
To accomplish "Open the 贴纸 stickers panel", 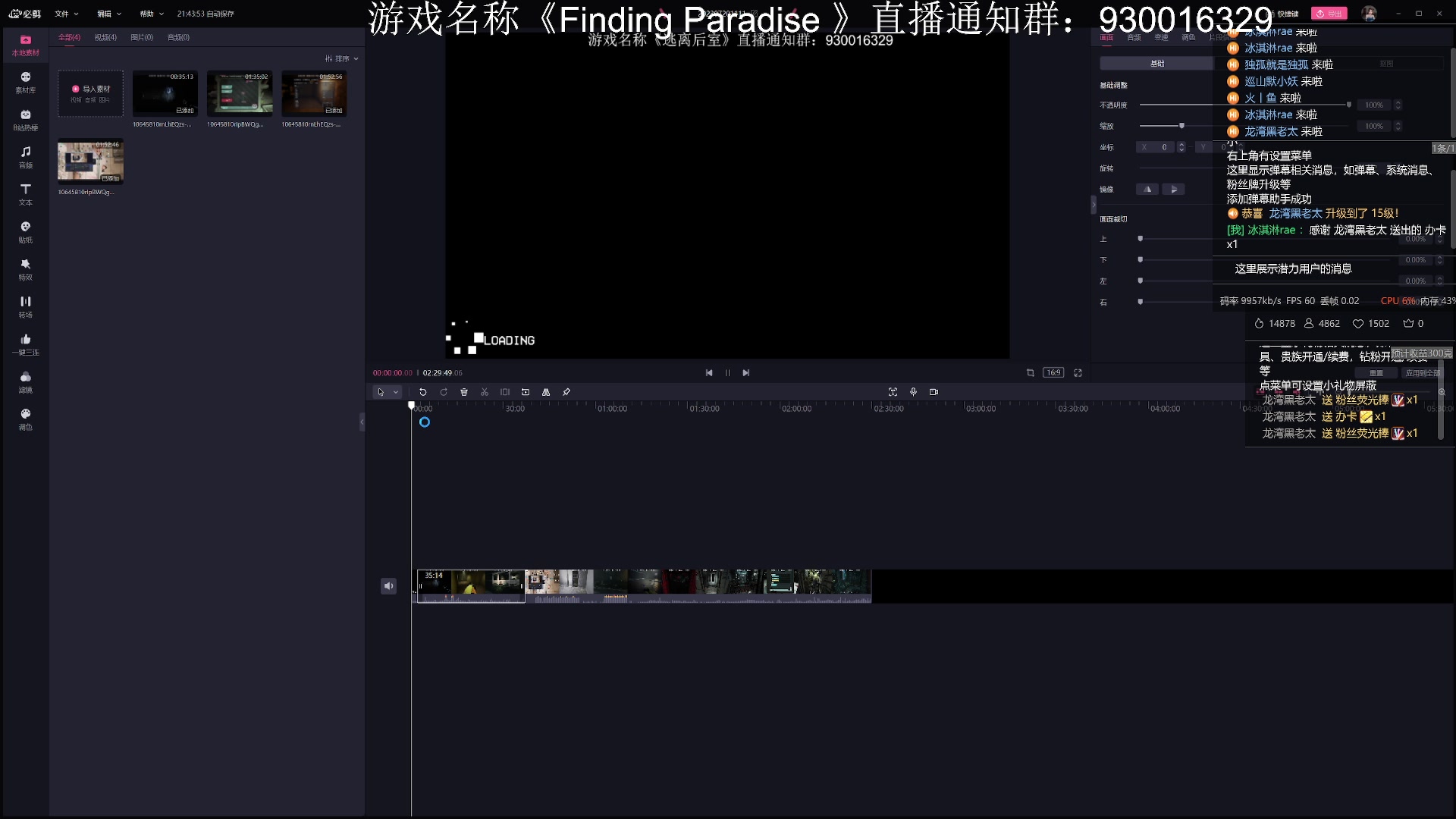I will (x=26, y=232).
